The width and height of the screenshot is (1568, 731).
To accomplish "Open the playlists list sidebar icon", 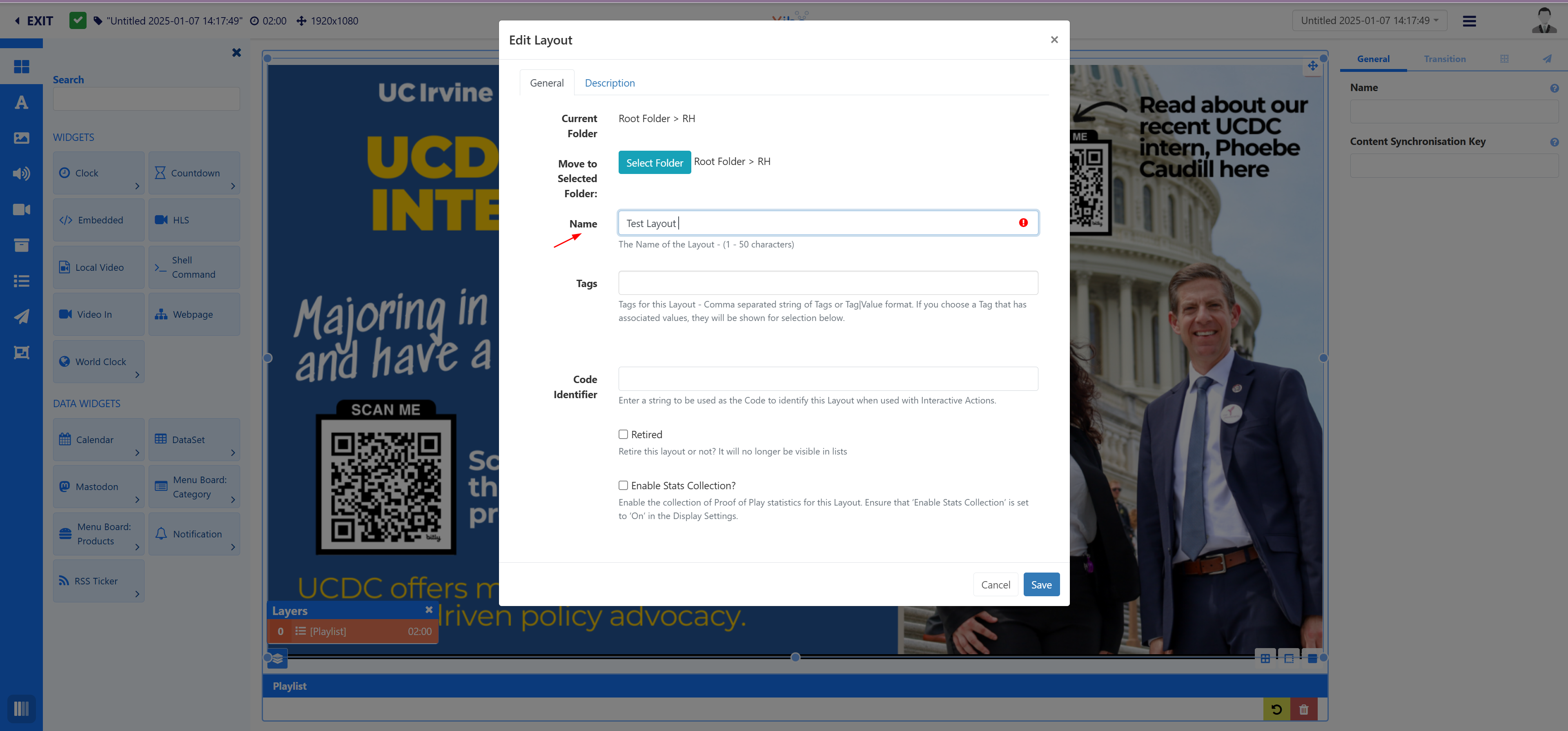I will (21, 281).
